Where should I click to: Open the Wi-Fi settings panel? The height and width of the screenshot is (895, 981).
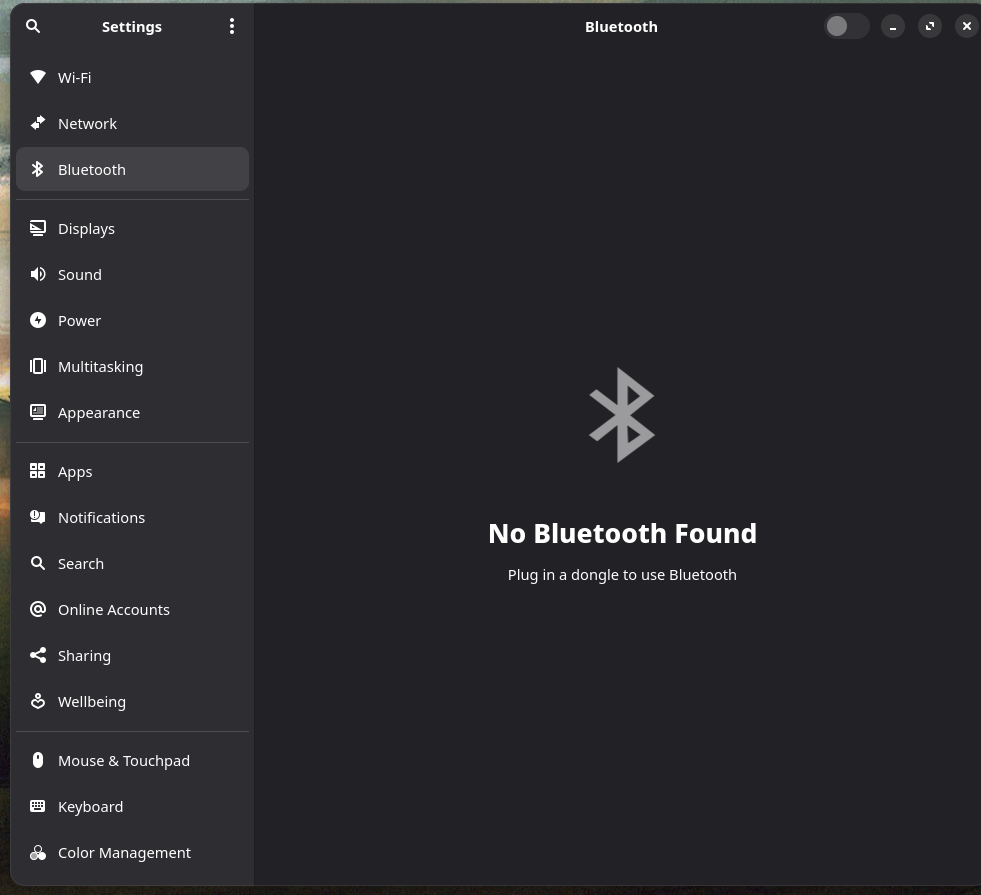click(133, 78)
